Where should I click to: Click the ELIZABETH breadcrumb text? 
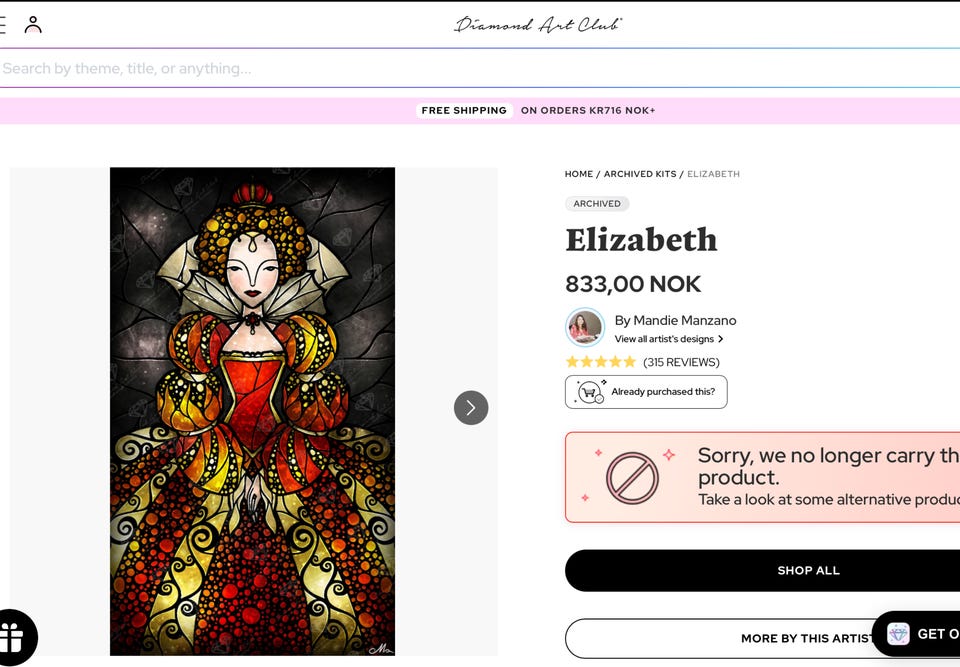(x=713, y=174)
